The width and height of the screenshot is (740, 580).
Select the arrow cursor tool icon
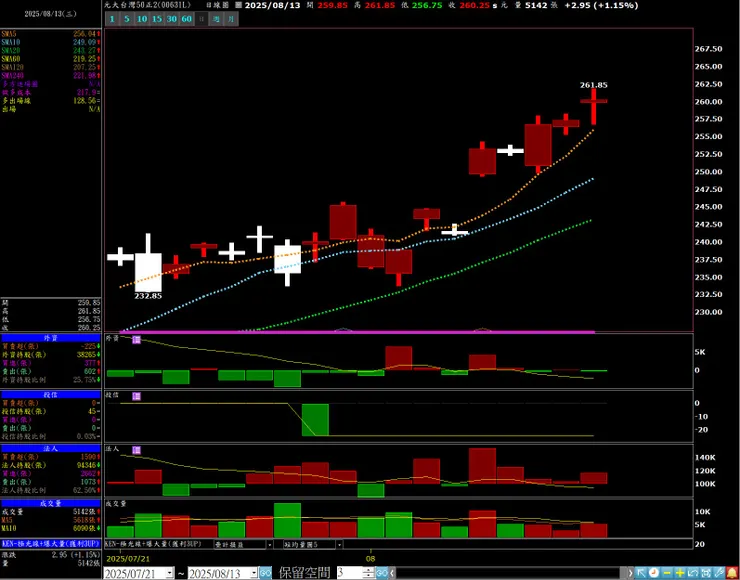641,573
